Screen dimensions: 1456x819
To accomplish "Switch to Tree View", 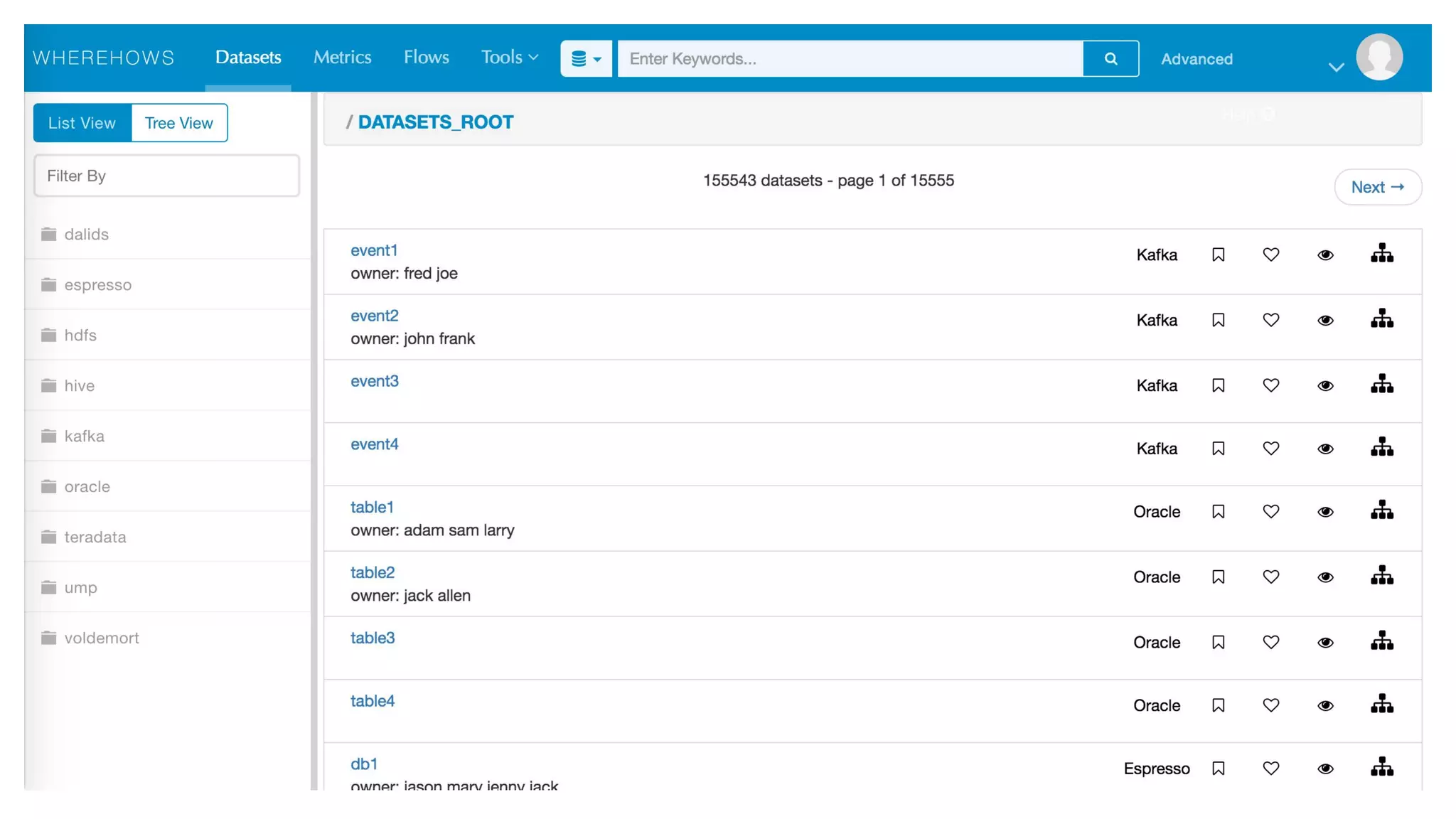I will (179, 123).
